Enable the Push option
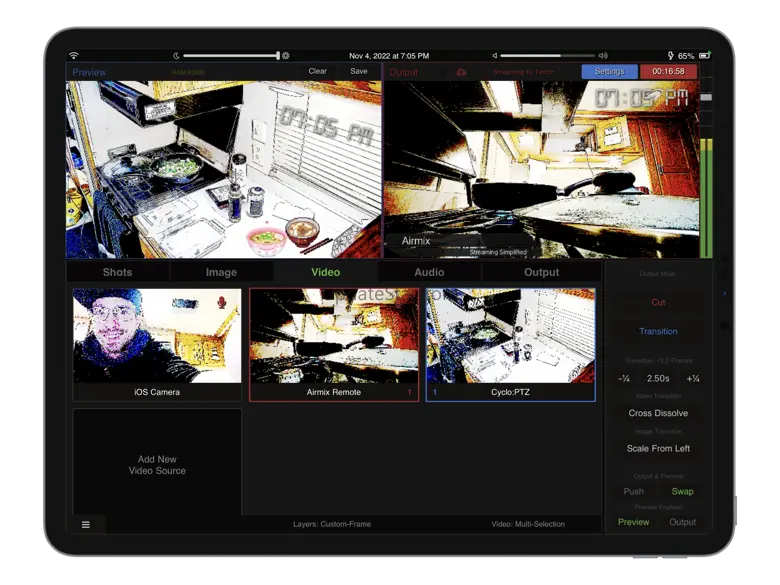 (633, 491)
